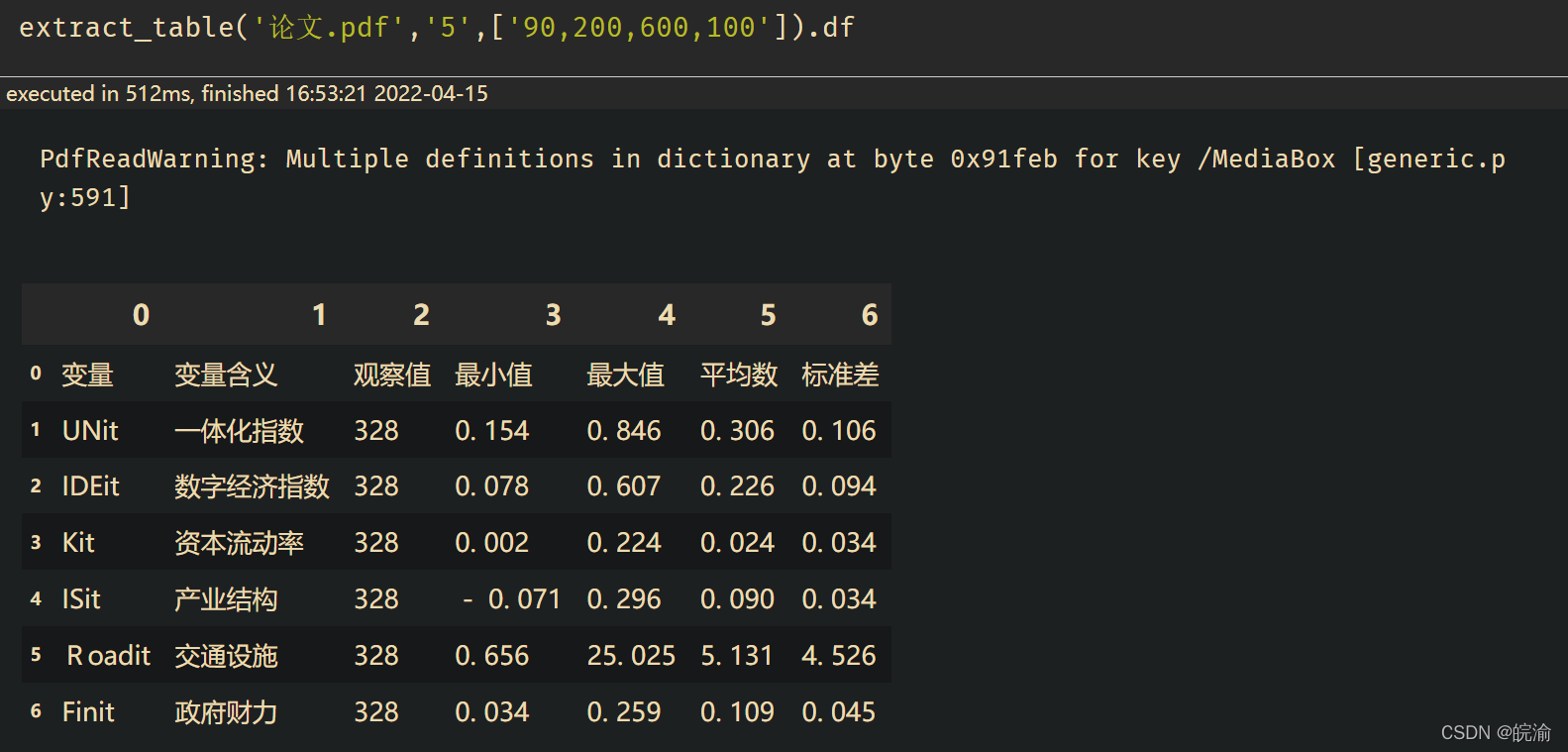The height and width of the screenshot is (752, 1568).
Task: Click the 0. 226 value
Action: pos(737,485)
